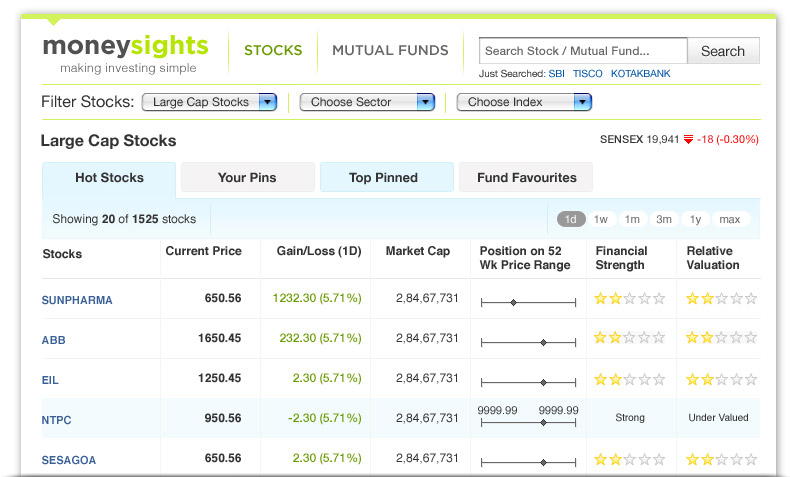The width and height of the screenshot is (790, 477).
Task: Open the recently searched SBI link
Action: pos(556,74)
